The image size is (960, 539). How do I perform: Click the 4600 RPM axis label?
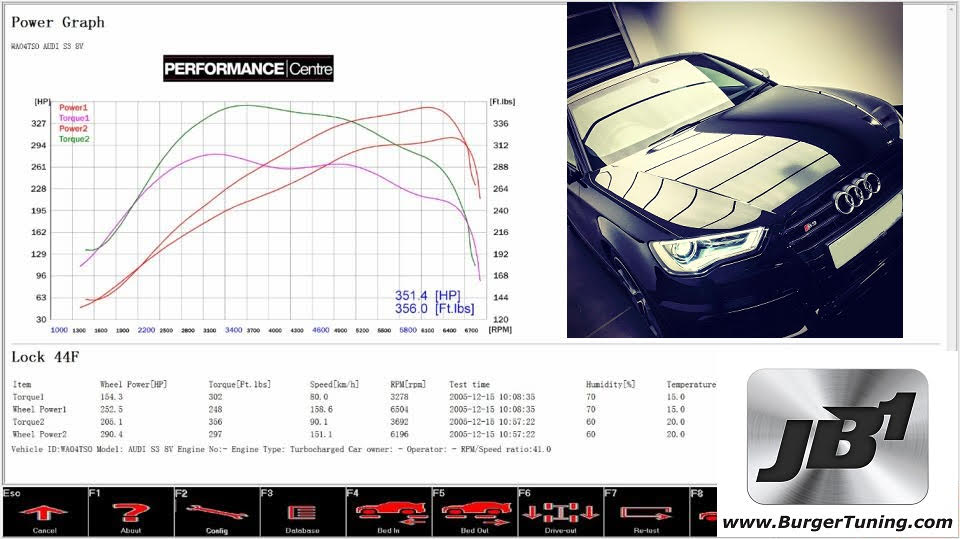[321, 330]
